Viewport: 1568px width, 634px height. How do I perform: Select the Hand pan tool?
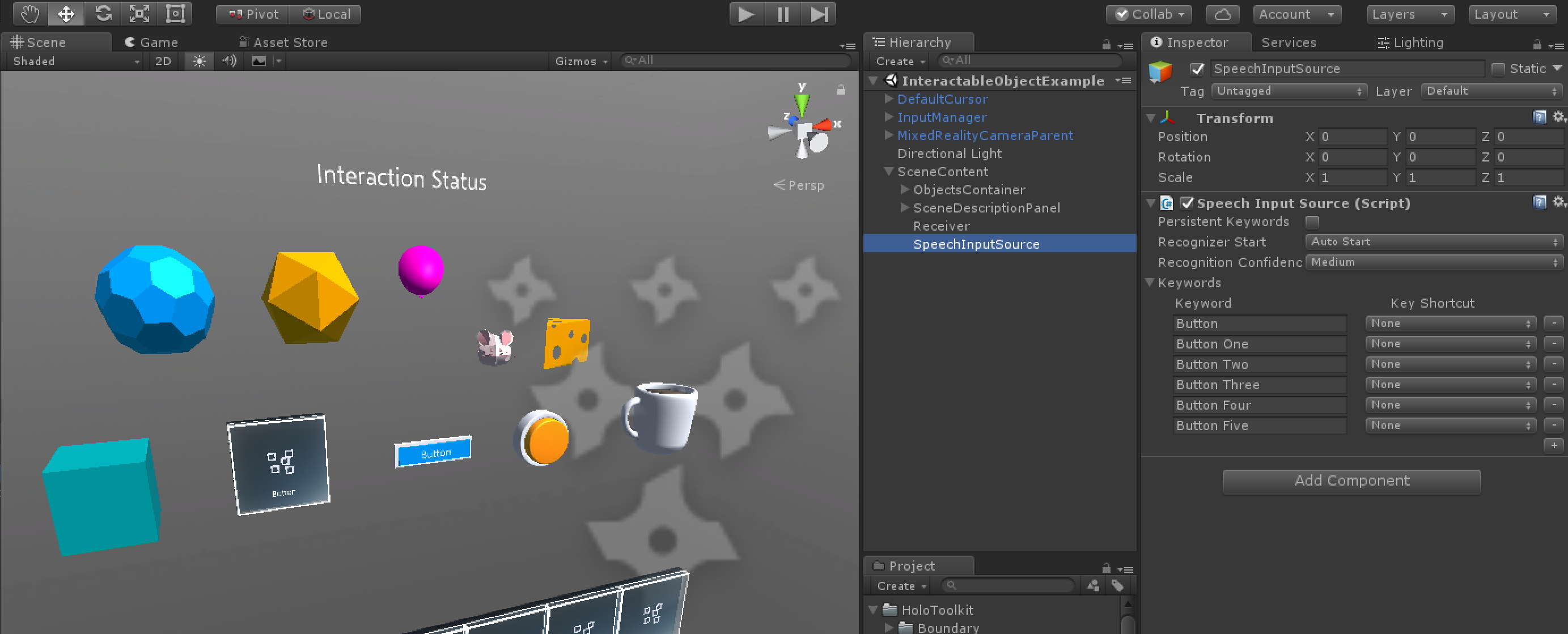pos(29,14)
